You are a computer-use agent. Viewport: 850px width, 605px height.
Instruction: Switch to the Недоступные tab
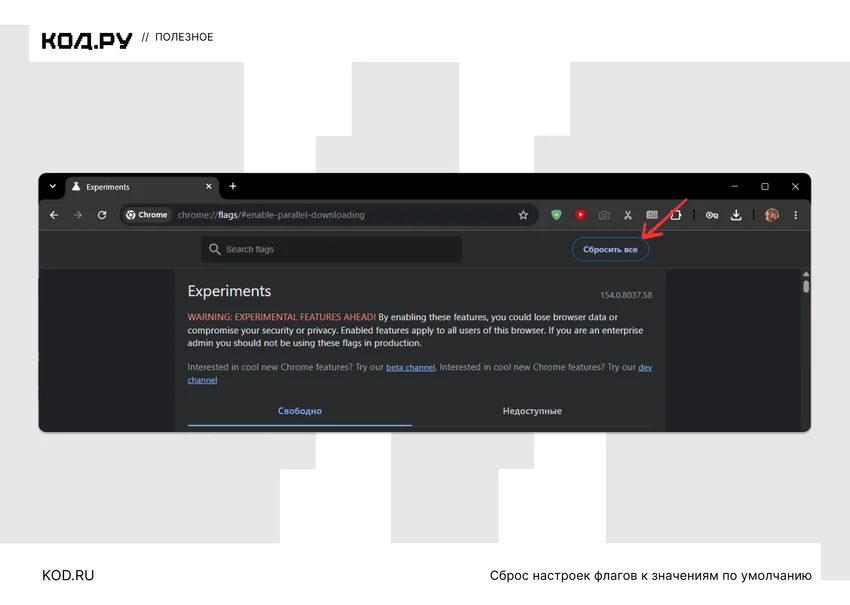click(x=532, y=411)
